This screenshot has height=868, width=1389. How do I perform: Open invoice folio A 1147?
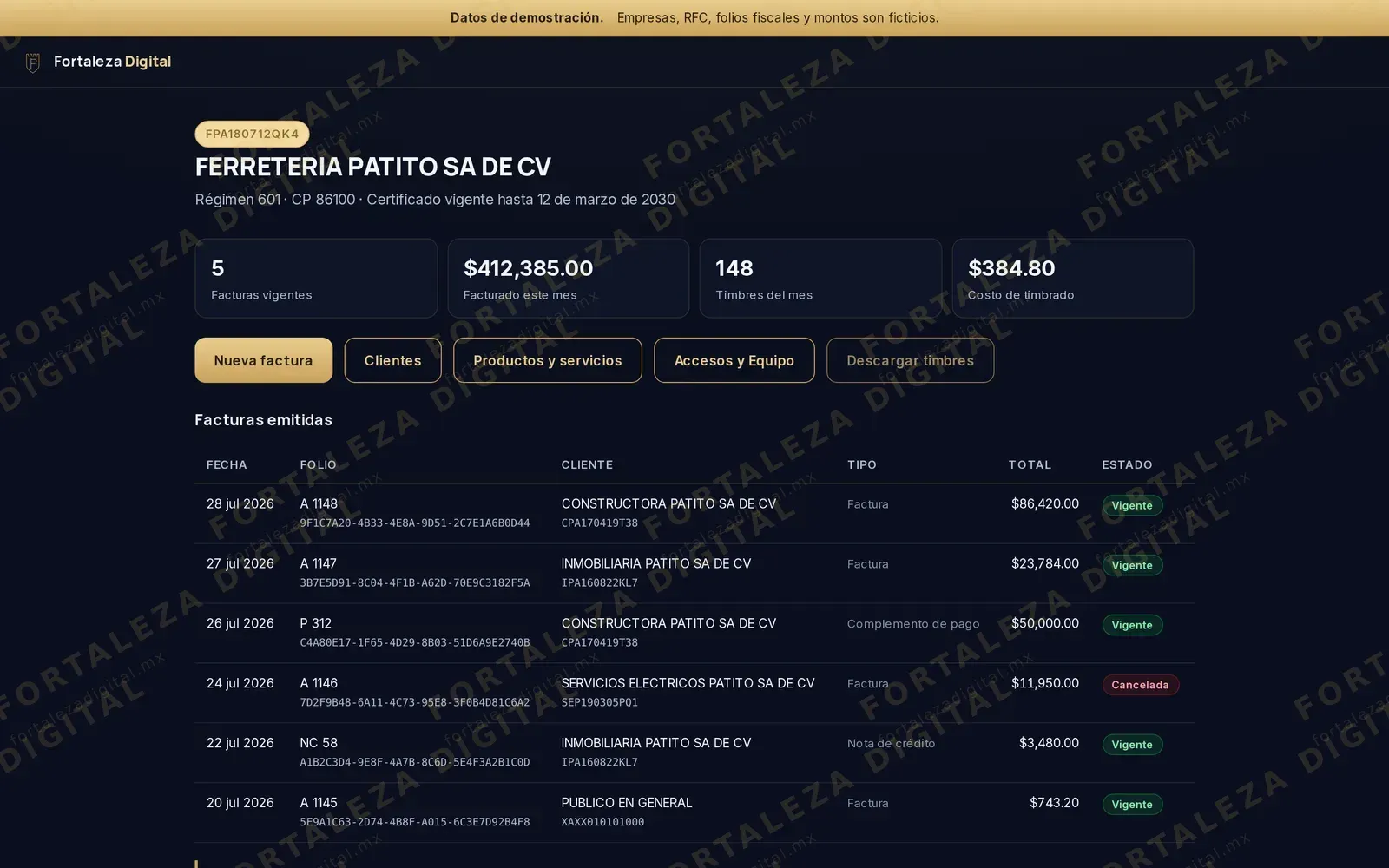tap(319, 563)
